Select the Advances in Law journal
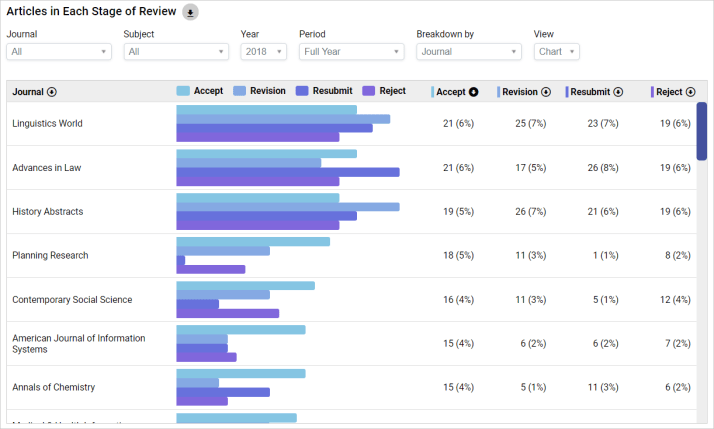 pyautogui.click(x=47, y=168)
